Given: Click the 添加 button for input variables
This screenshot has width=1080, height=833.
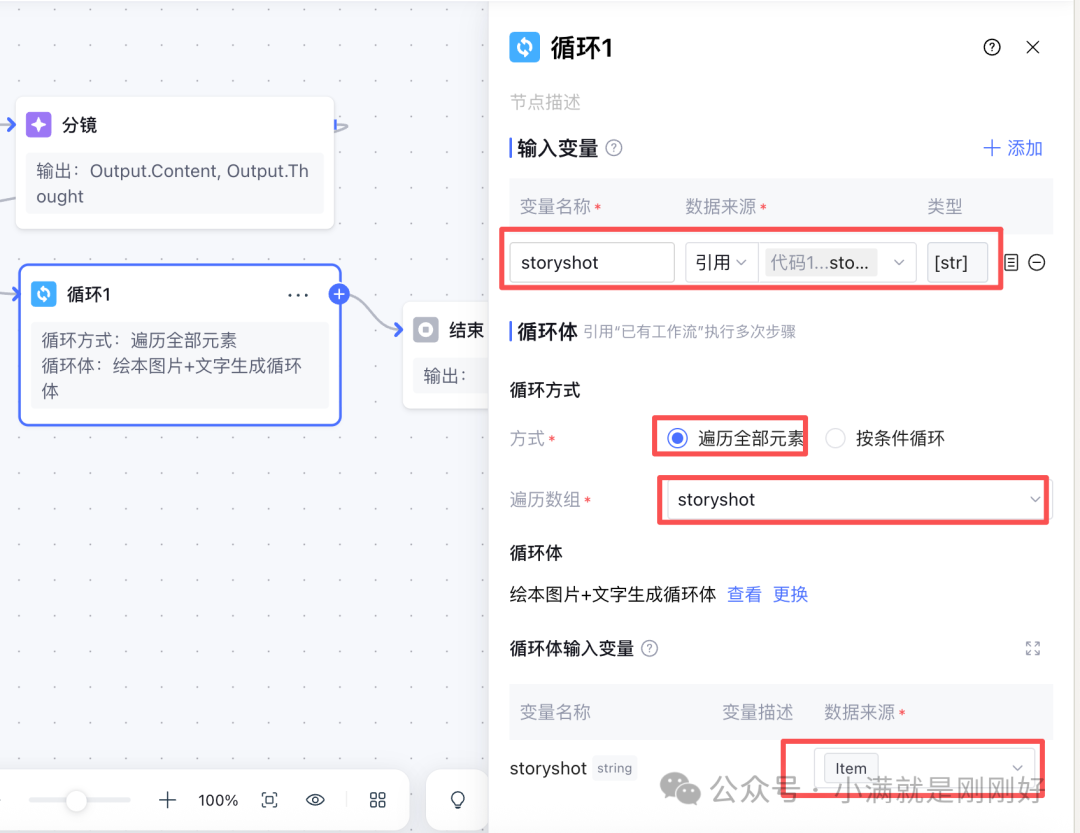Looking at the screenshot, I should [1012, 148].
